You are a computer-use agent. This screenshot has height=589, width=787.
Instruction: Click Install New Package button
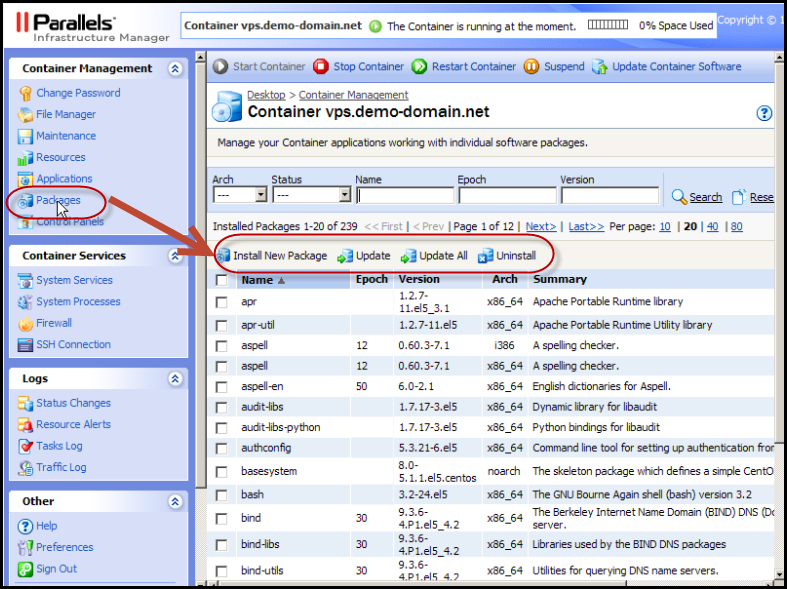click(272, 256)
